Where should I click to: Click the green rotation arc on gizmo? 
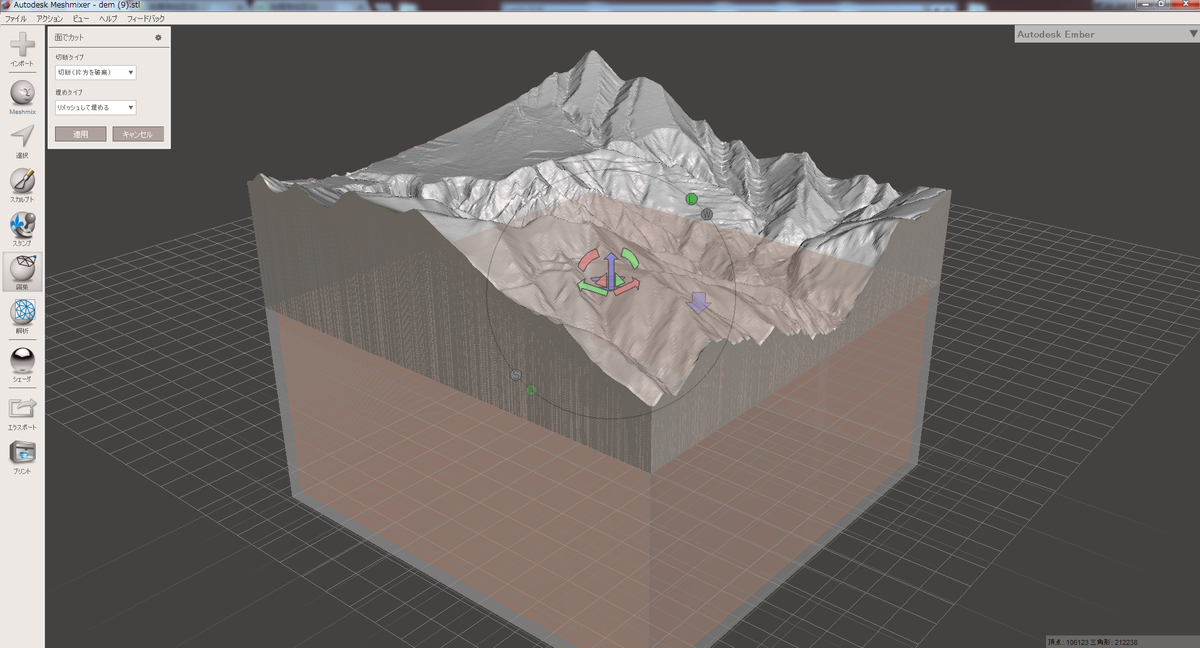[629, 258]
